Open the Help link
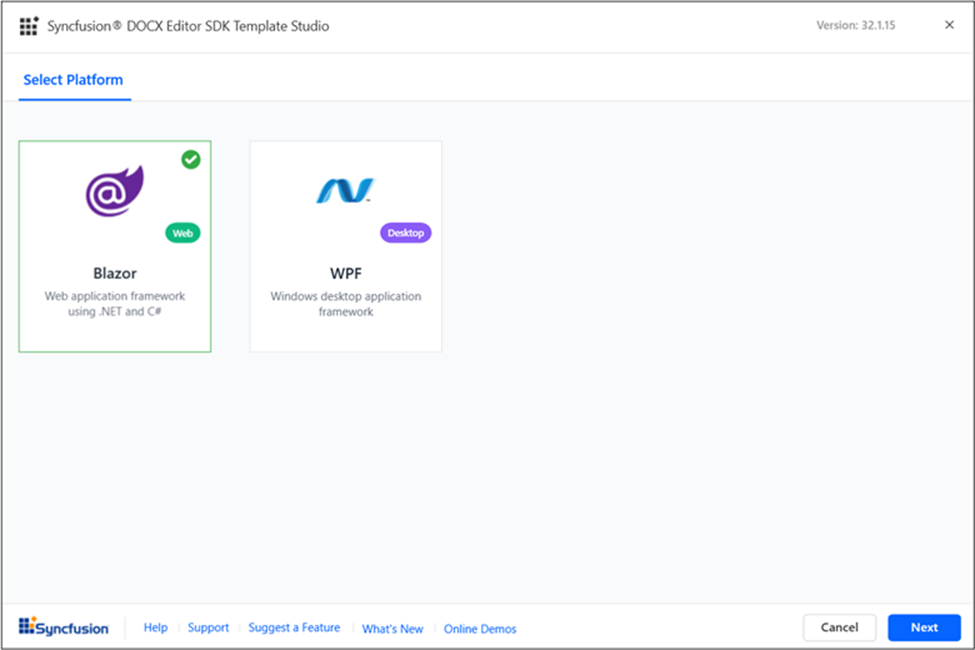 point(155,628)
